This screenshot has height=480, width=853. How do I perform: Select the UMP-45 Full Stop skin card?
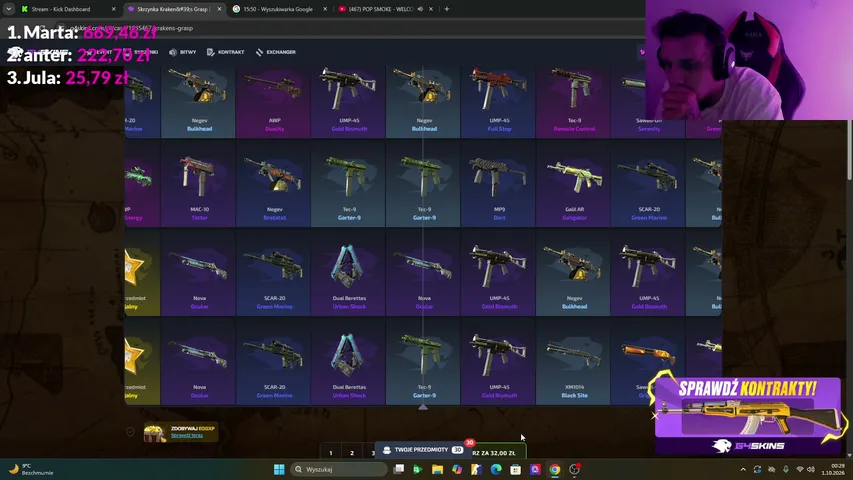pyautogui.click(x=498, y=101)
